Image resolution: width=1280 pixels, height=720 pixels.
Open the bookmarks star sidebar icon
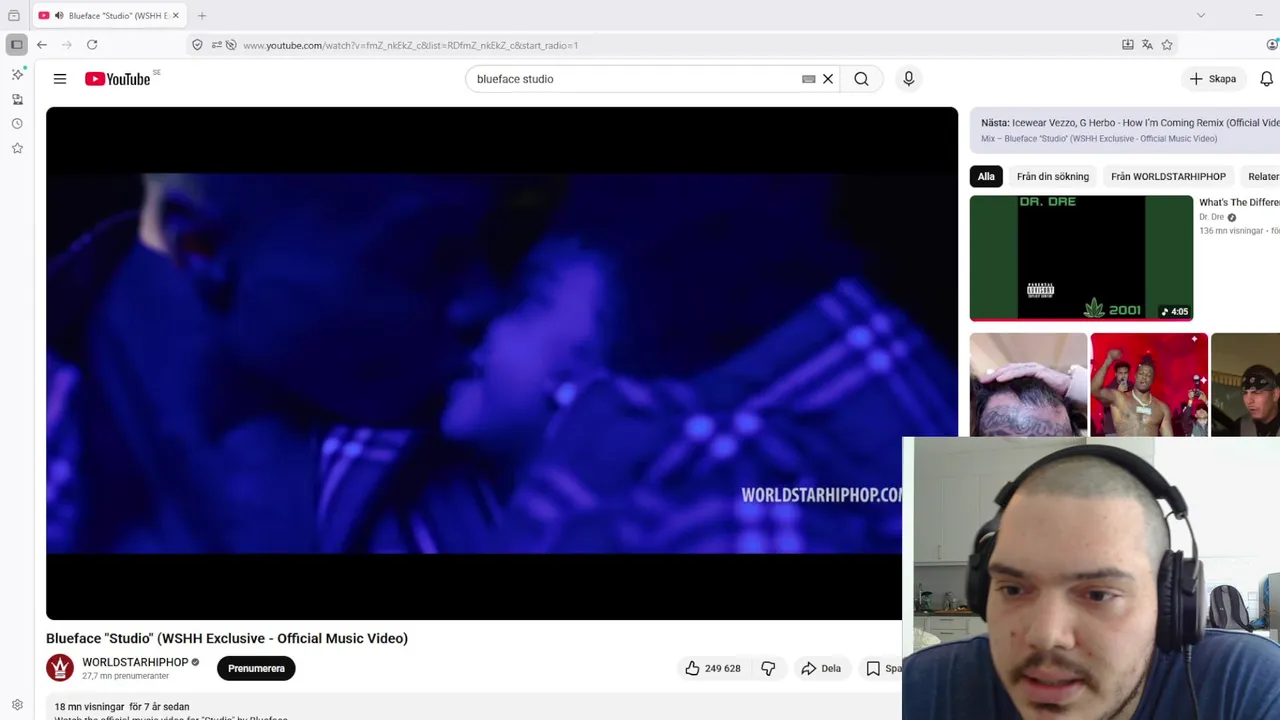tap(17, 148)
